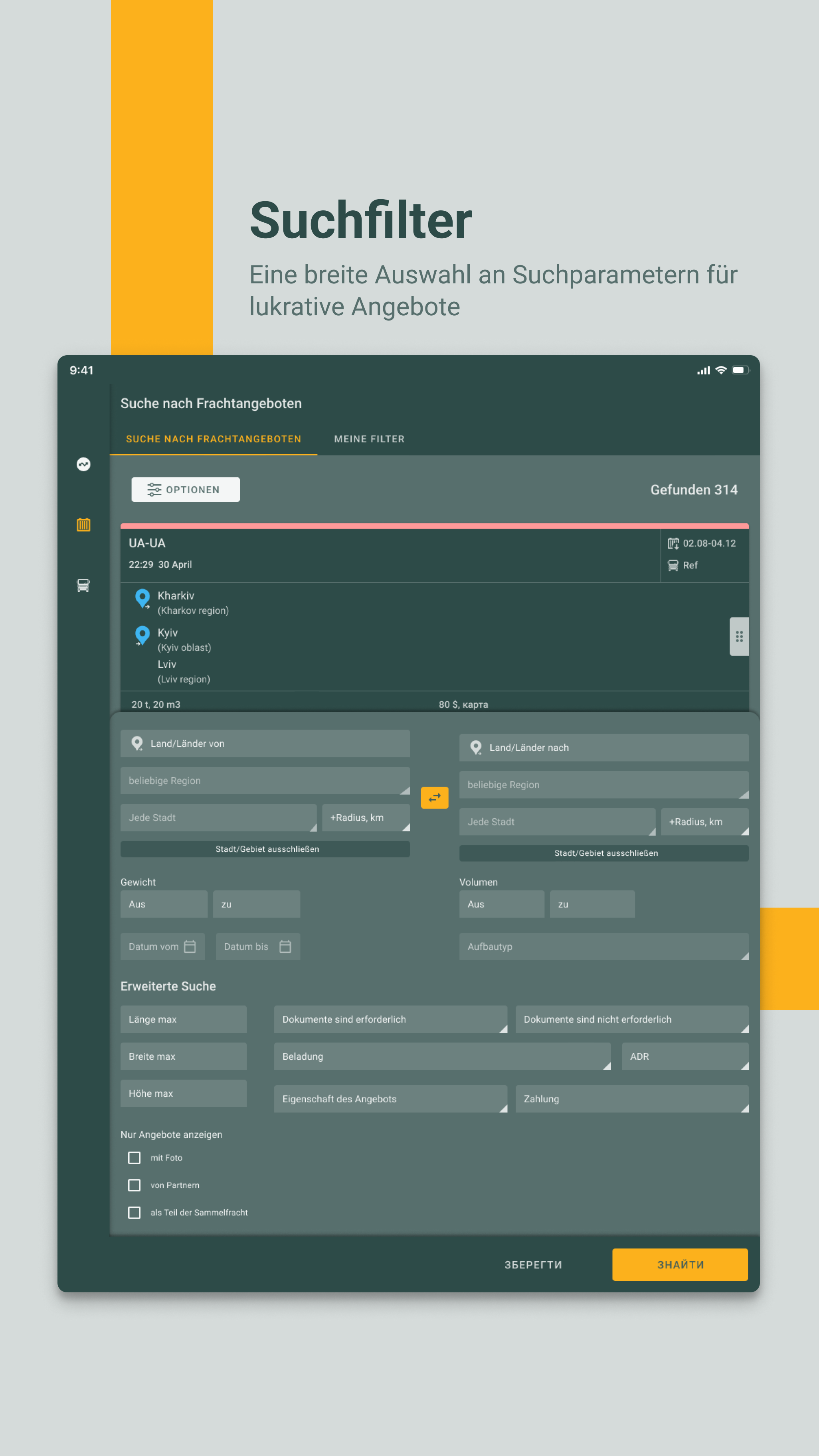This screenshot has height=1456, width=819.
Task: Click the calendar icon in Datum bis
Action: (x=285, y=946)
